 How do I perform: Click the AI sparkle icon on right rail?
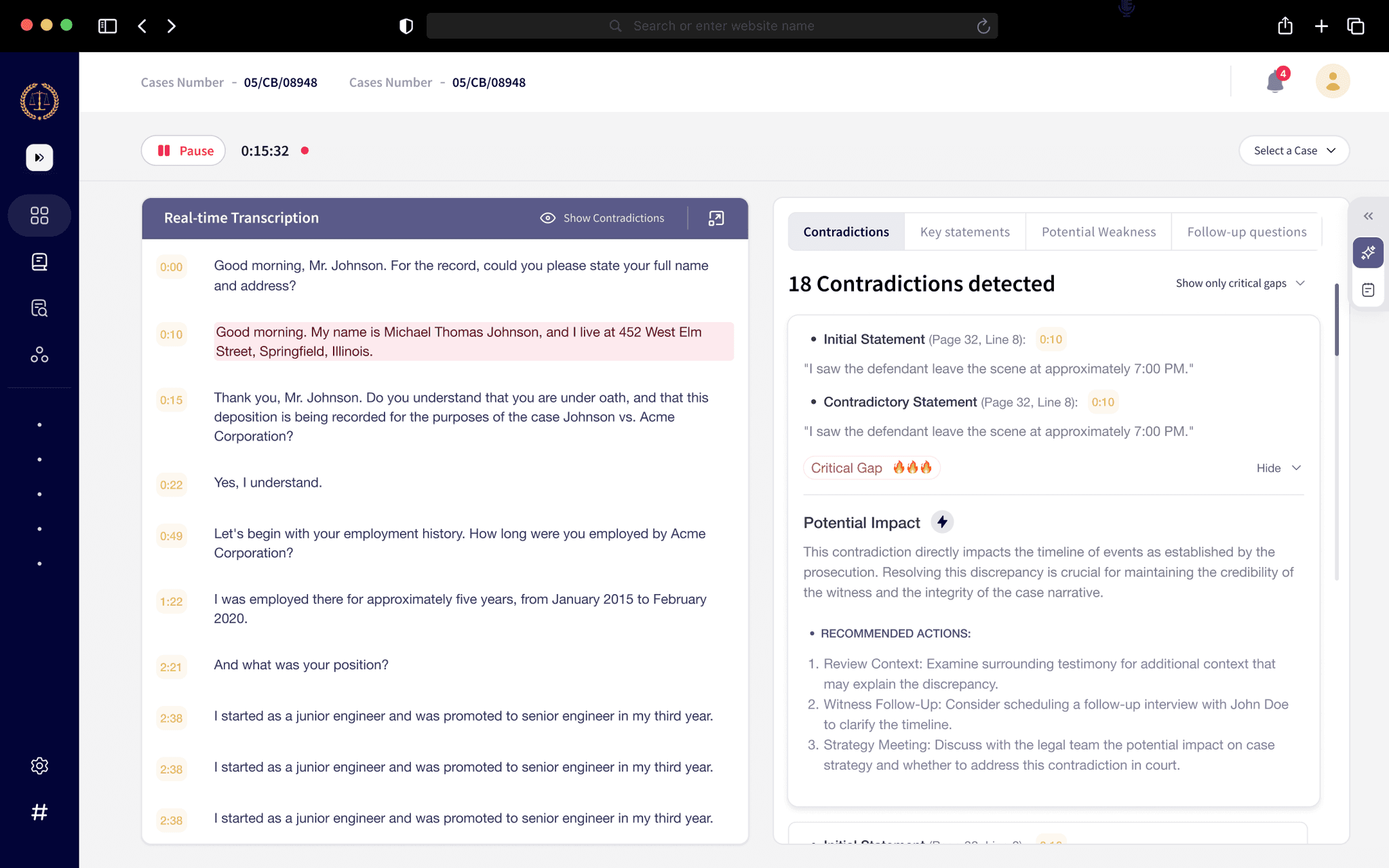coord(1368,253)
